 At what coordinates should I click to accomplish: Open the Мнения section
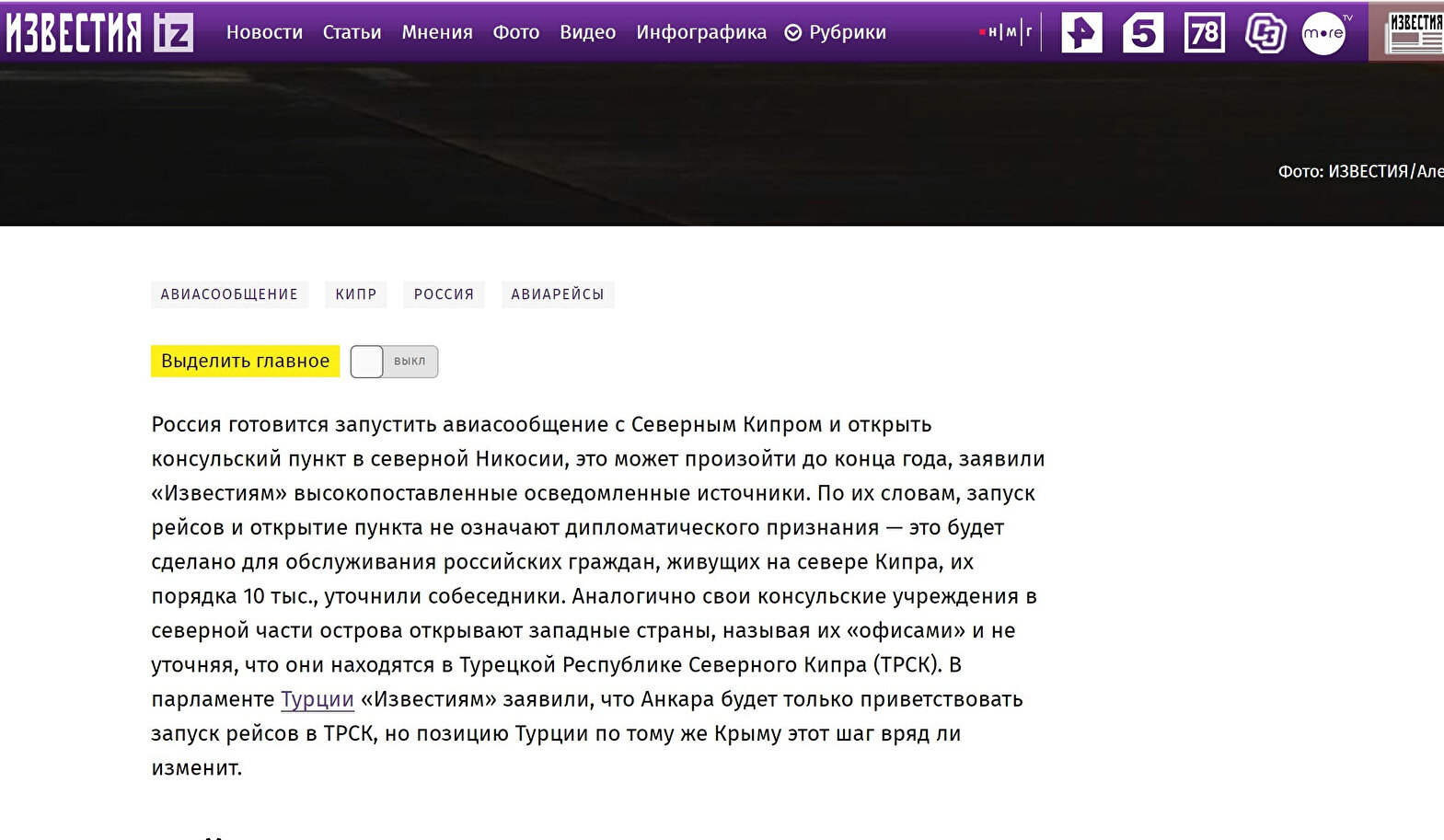(x=437, y=32)
